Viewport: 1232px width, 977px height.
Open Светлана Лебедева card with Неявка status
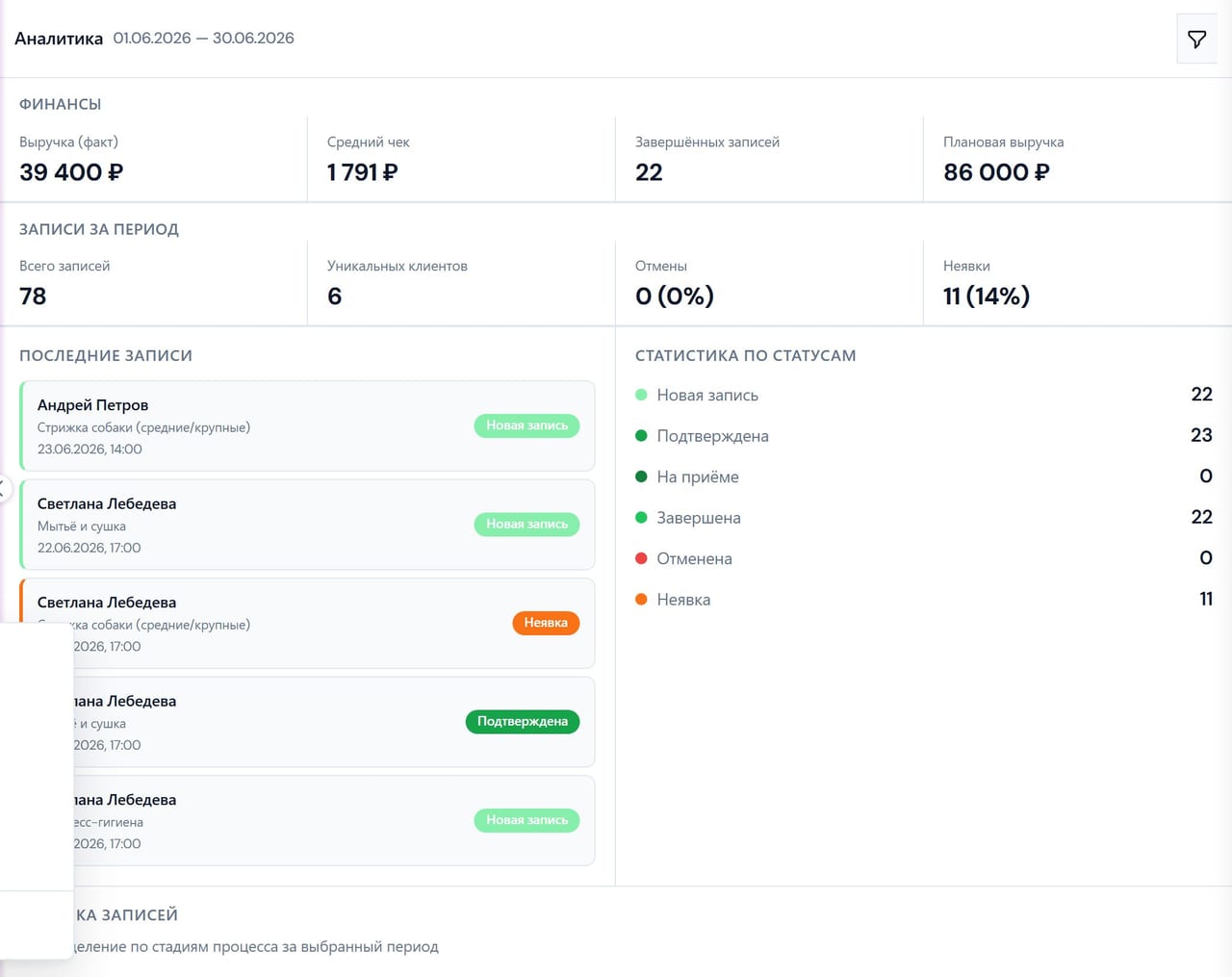(x=307, y=623)
